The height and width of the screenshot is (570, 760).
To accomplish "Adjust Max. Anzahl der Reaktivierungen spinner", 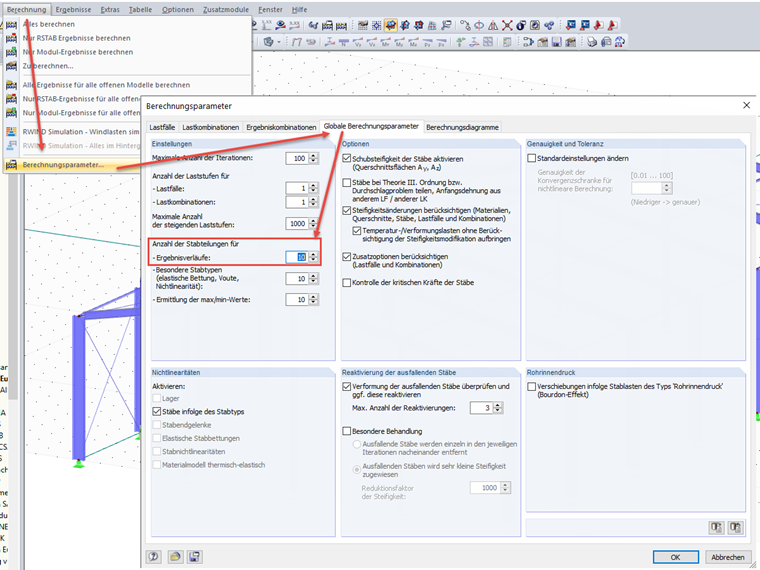I will point(498,408).
